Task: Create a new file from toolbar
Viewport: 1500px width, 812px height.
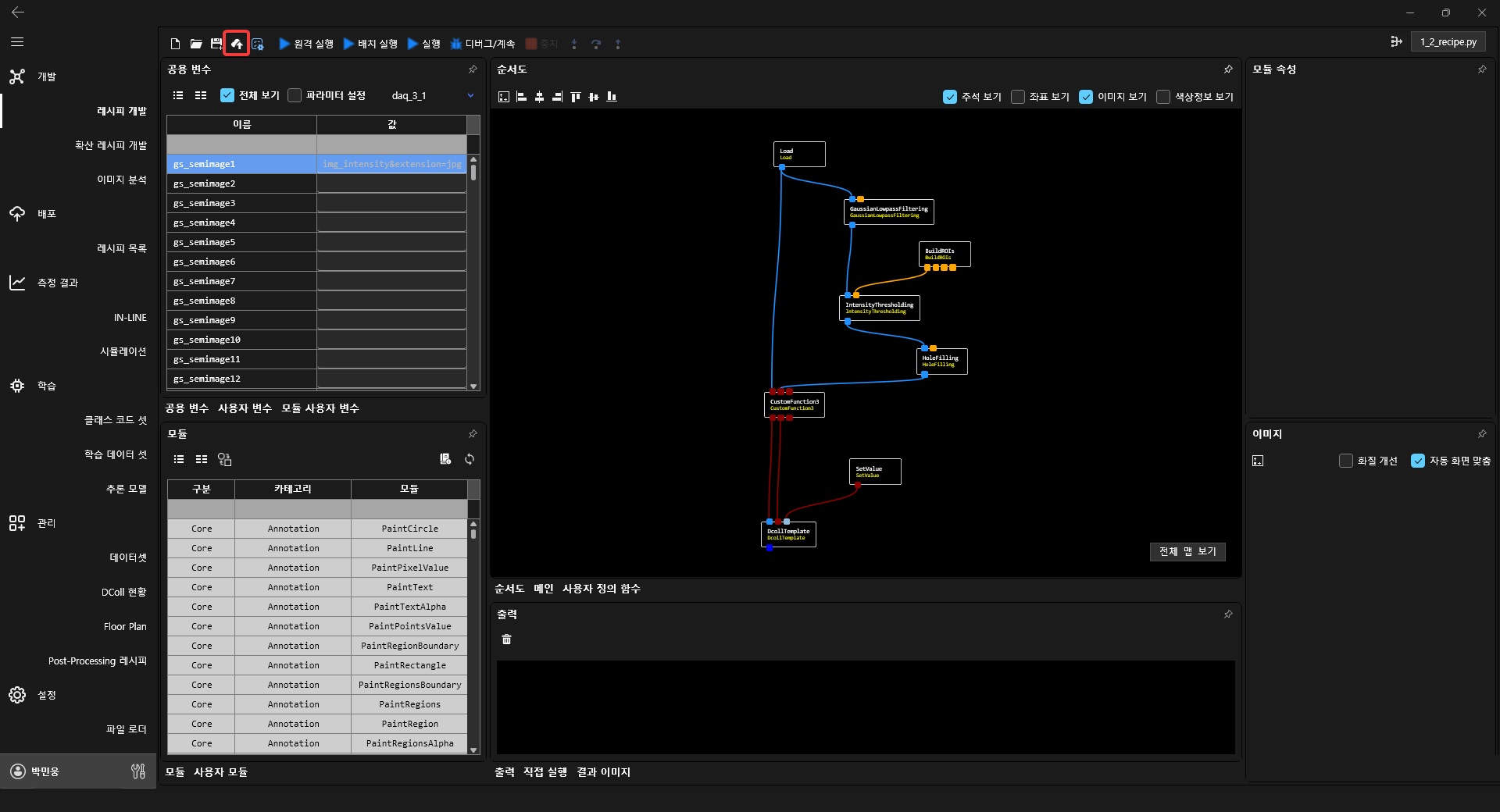Action: point(175,44)
